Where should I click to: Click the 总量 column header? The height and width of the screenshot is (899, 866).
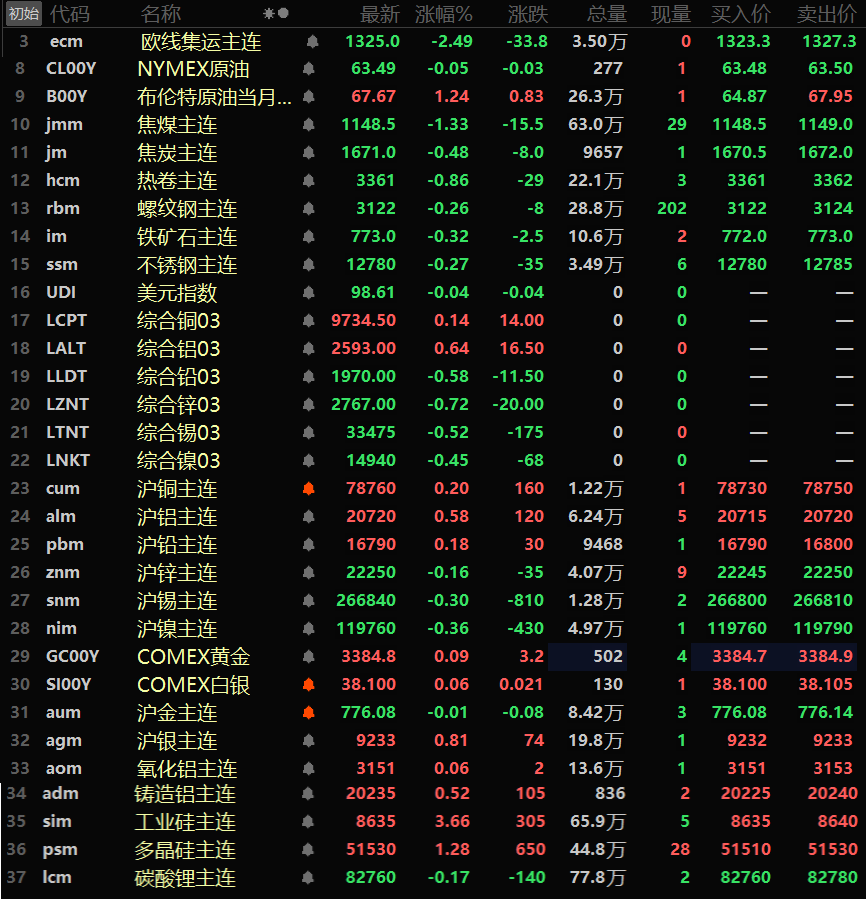(607, 14)
